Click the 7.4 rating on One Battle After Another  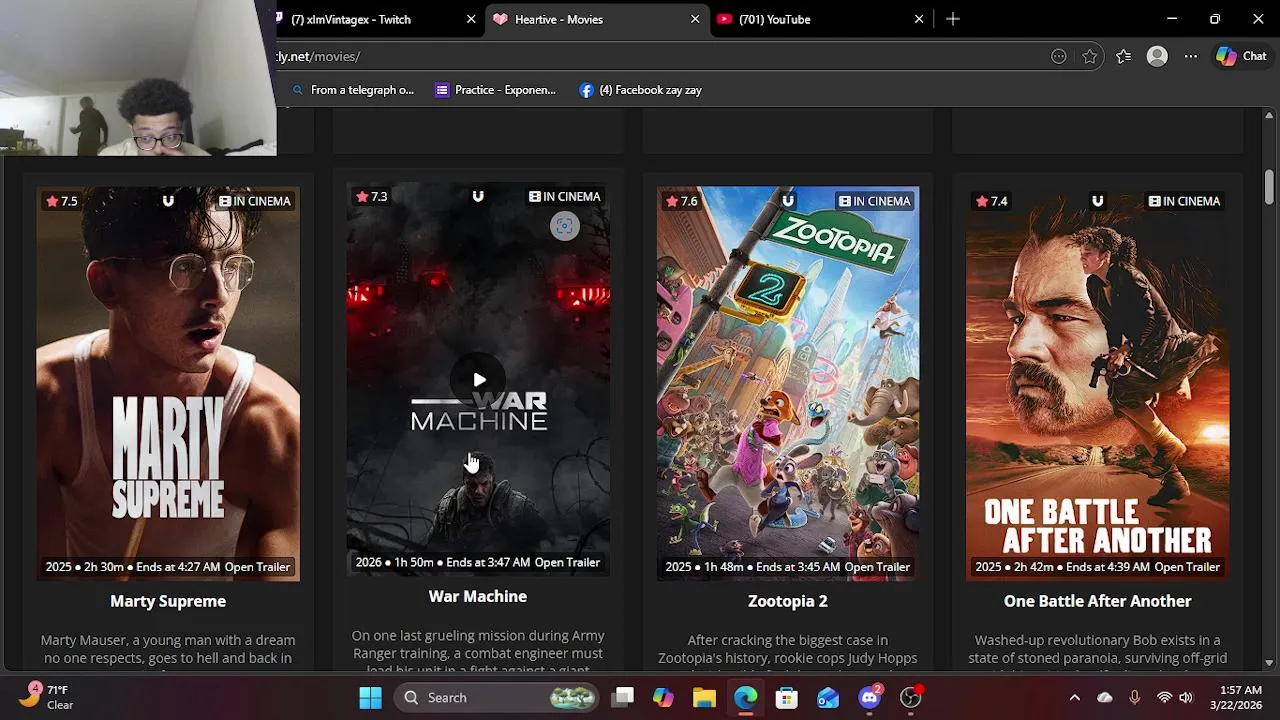click(991, 201)
